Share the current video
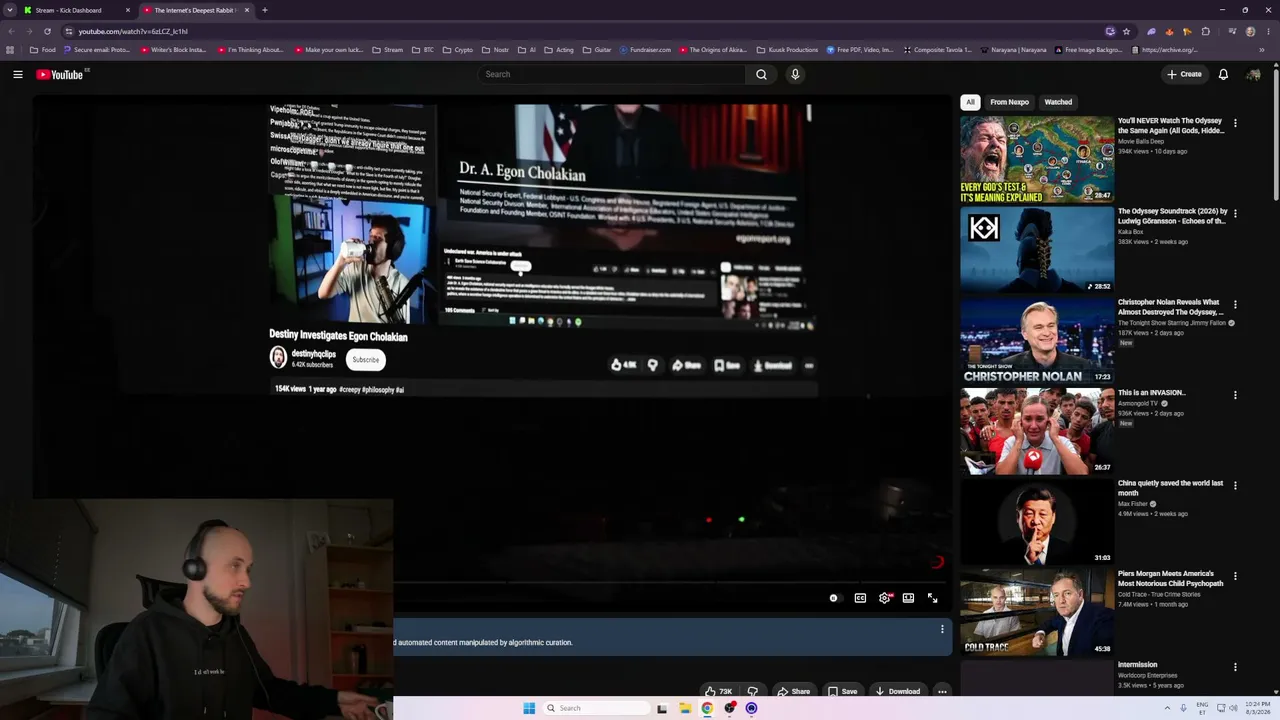Viewport: 1280px width, 720px height. (x=794, y=691)
